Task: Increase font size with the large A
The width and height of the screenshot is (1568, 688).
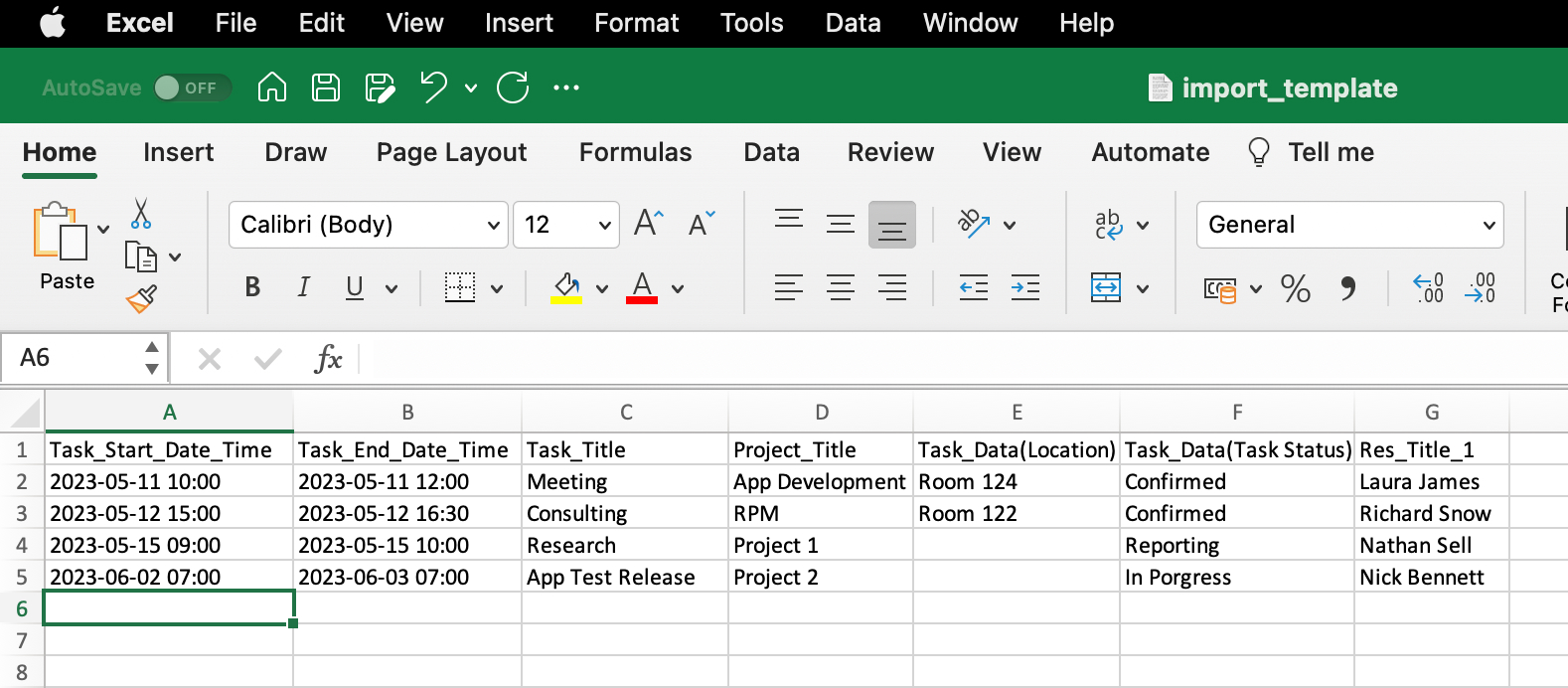Action: [x=649, y=223]
